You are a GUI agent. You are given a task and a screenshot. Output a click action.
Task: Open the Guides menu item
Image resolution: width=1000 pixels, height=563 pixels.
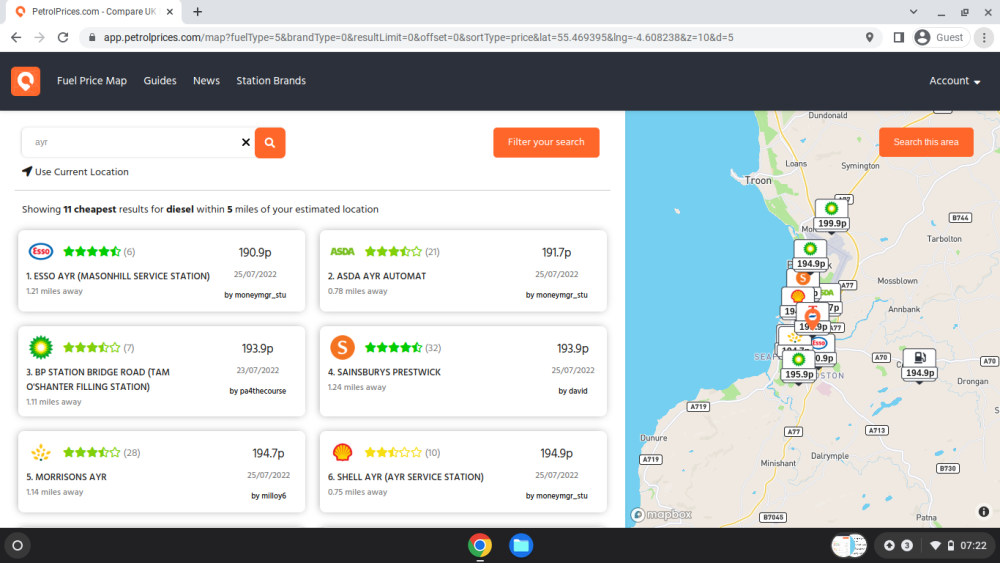pyautogui.click(x=159, y=81)
